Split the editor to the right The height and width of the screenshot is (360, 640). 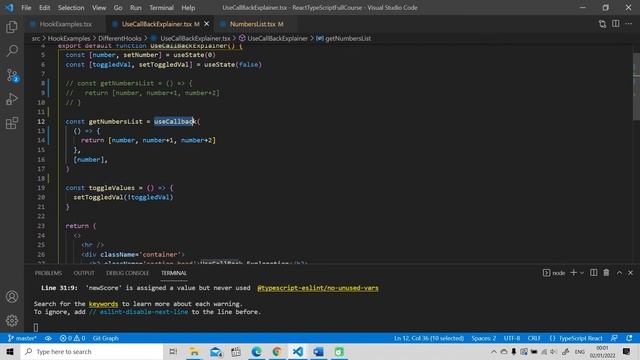[616, 24]
